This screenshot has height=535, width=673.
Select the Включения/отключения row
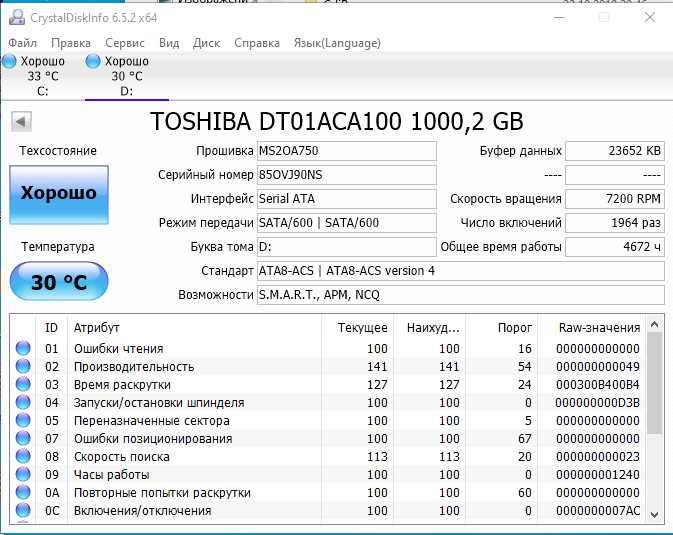(x=328, y=511)
